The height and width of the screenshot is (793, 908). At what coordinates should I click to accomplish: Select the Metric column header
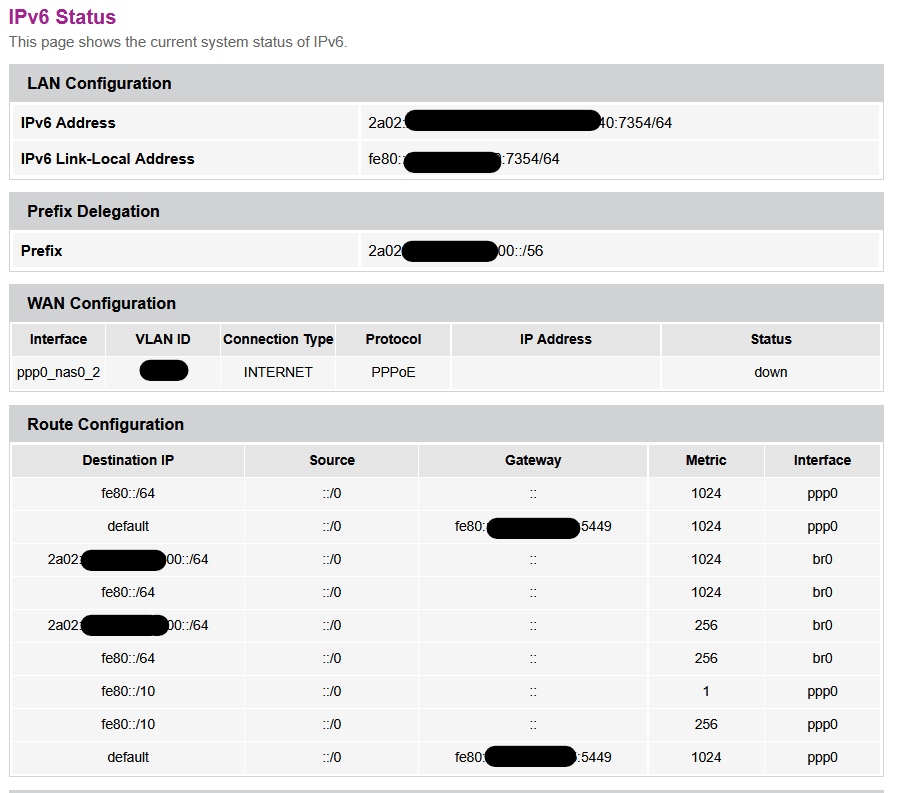(x=706, y=460)
